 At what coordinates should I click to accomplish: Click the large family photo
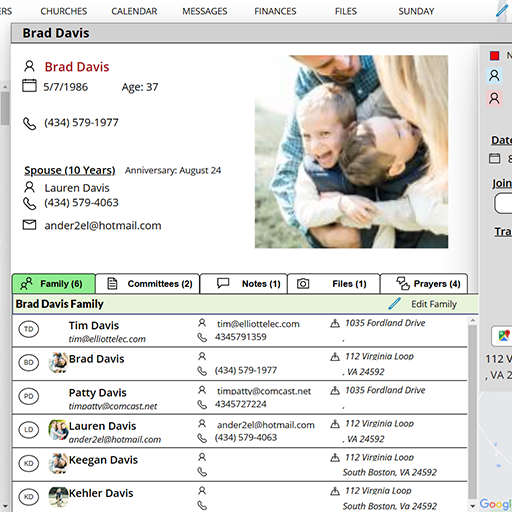point(351,152)
